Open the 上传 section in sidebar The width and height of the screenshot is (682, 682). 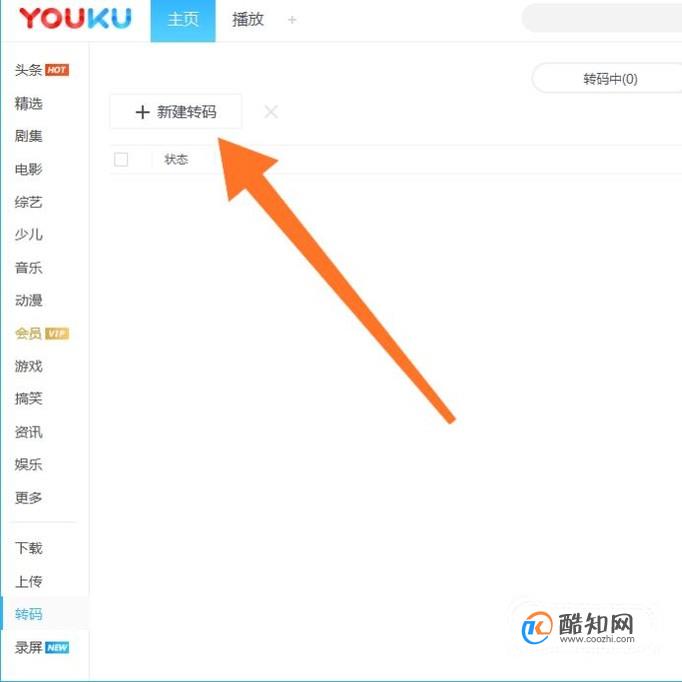coord(29,581)
